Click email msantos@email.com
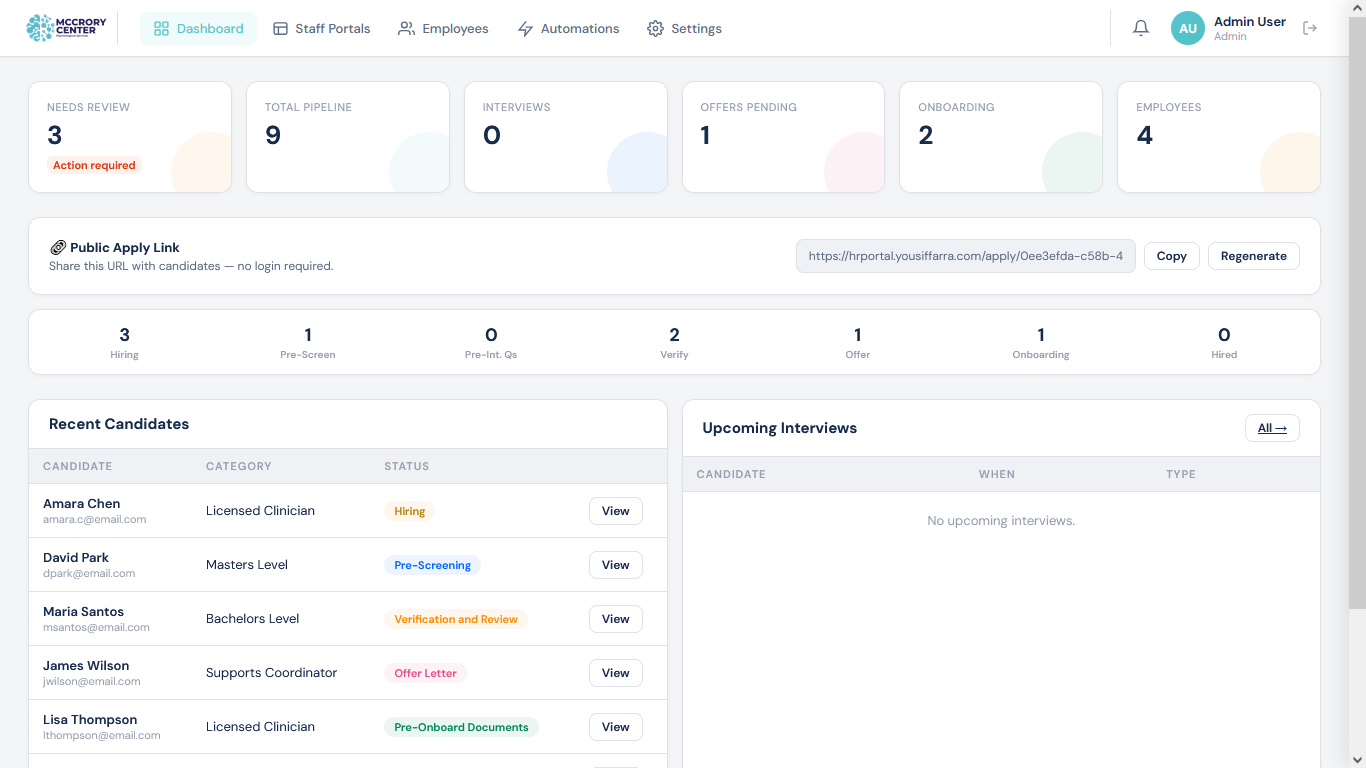The width and height of the screenshot is (1366, 768). tap(96, 628)
